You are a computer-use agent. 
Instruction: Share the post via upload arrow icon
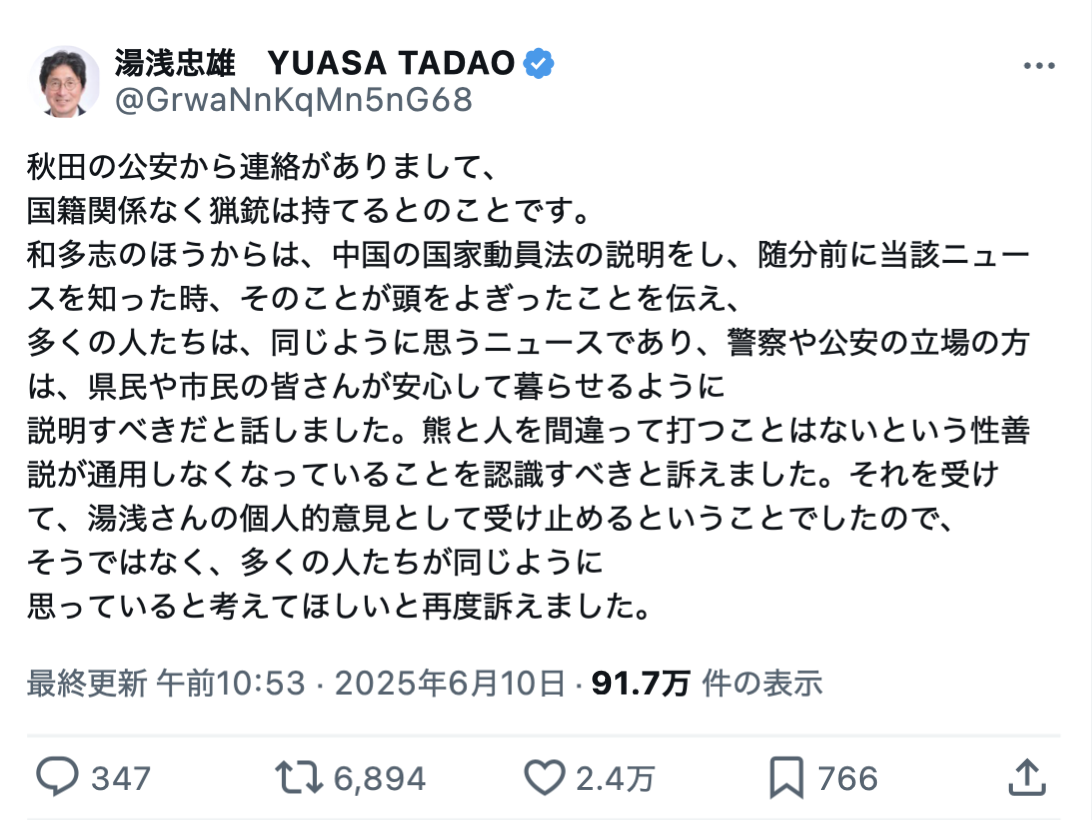coord(1027,778)
